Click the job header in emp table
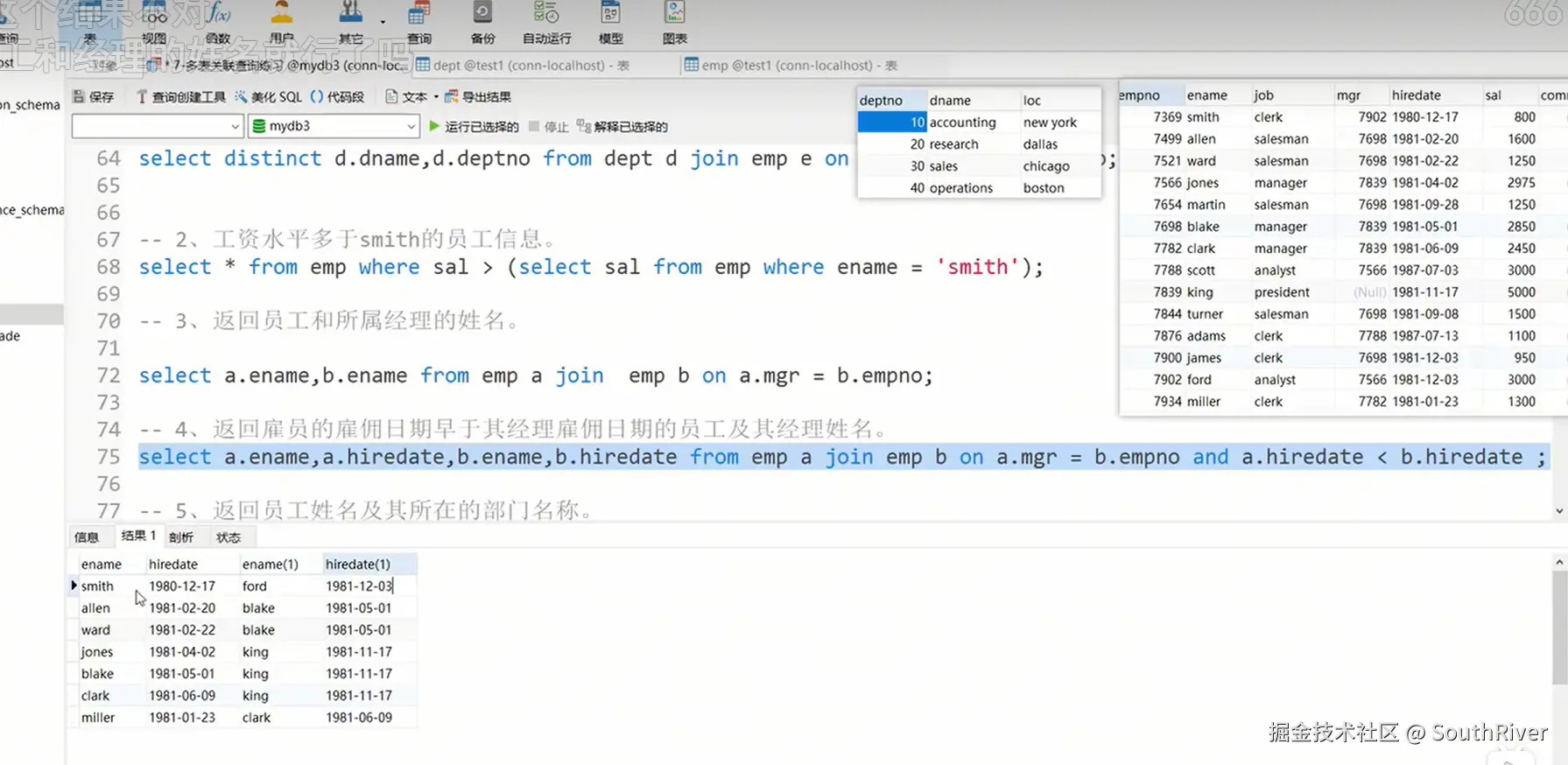 [x=1291, y=95]
